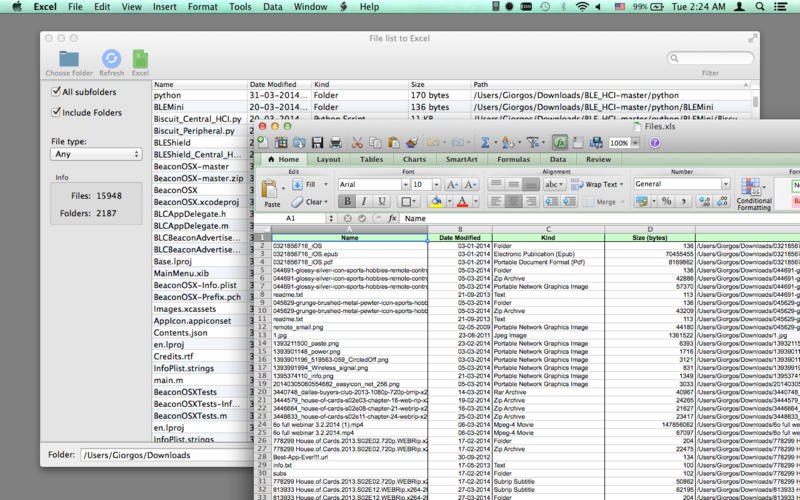The width and height of the screenshot is (800, 500).
Task: Open the borders dropdown button
Action: (409, 202)
